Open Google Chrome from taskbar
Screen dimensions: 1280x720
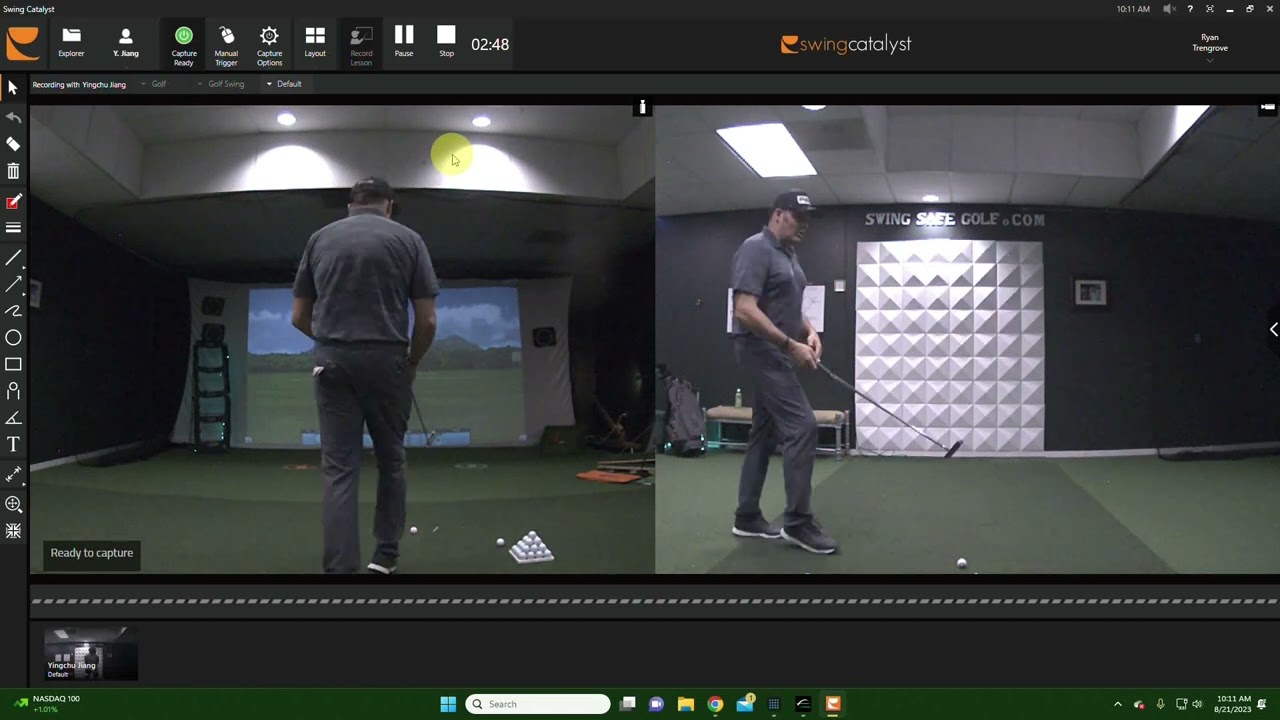[x=715, y=704]
